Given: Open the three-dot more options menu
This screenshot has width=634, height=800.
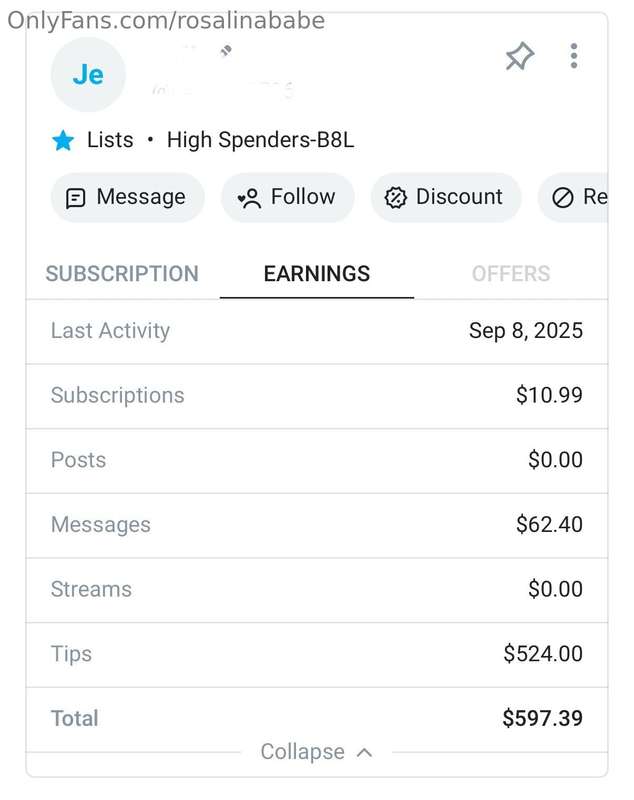Looking at the screenshot, I should pyautogui.click(x=574, y=56).
